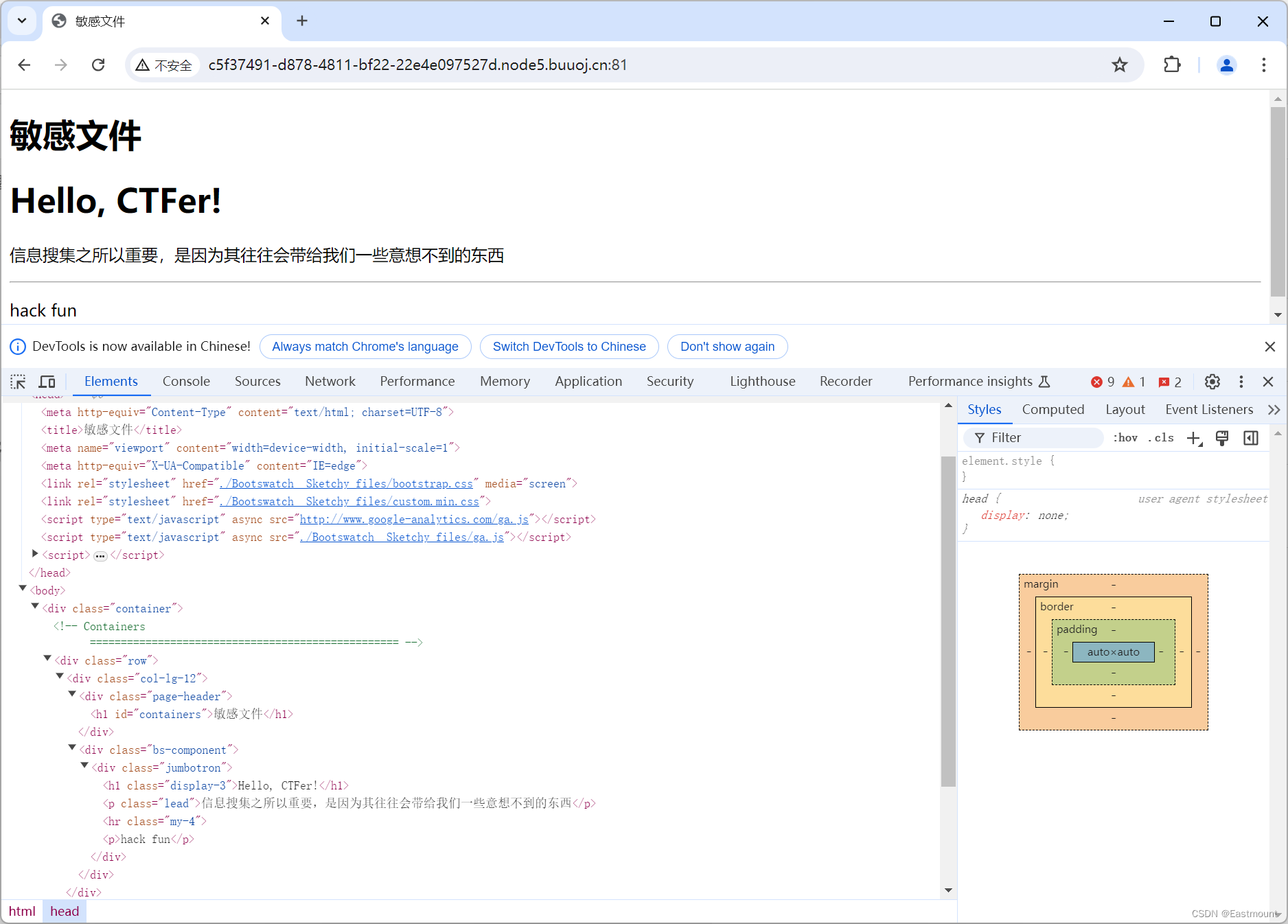Select html in the breadcrumb bar
Image resolution: width=1288 pixels, height=924 pixels.
(22, 912)
